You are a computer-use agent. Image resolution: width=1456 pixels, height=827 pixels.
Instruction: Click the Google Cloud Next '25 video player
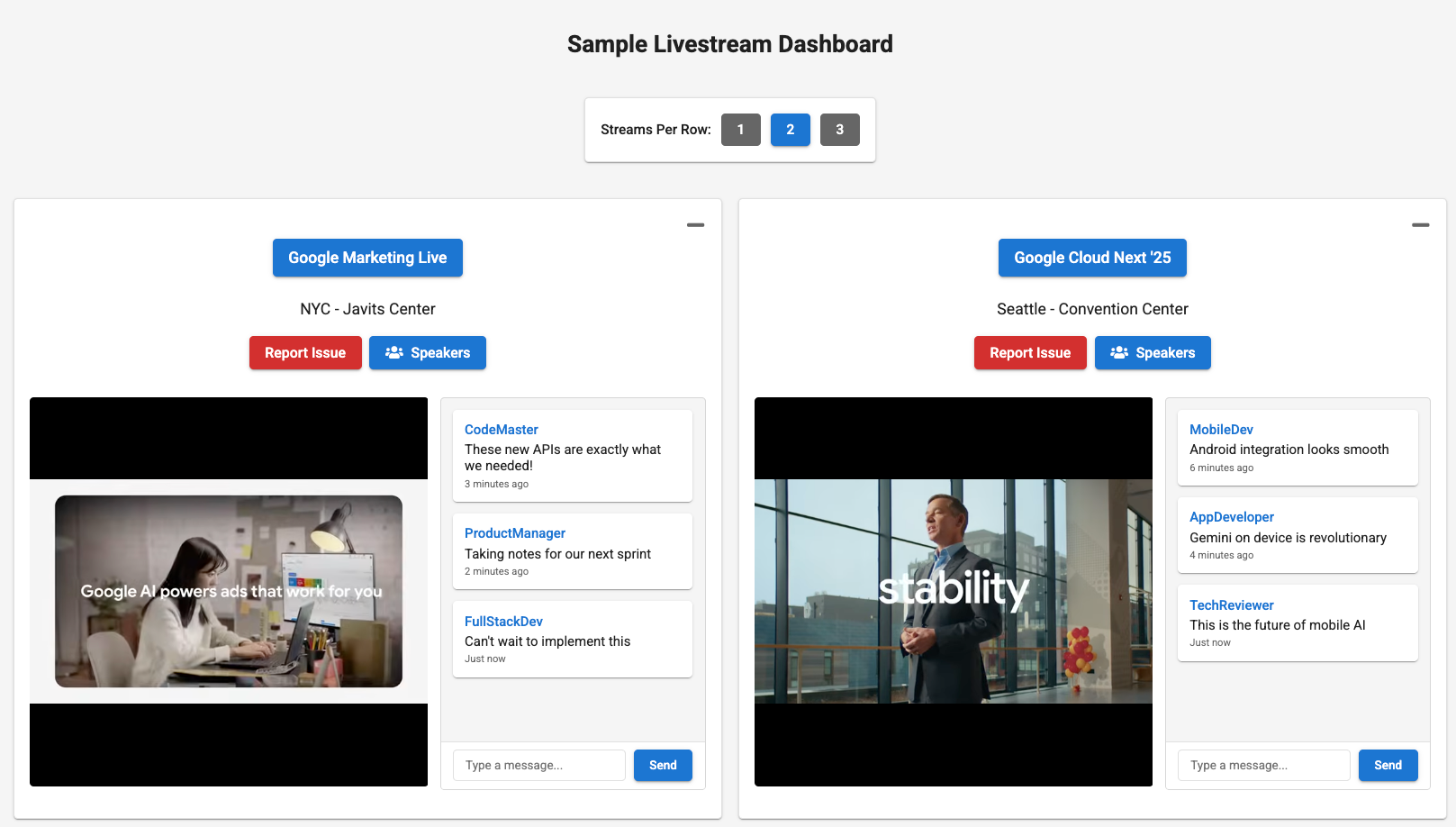click(x=954, y=592)
